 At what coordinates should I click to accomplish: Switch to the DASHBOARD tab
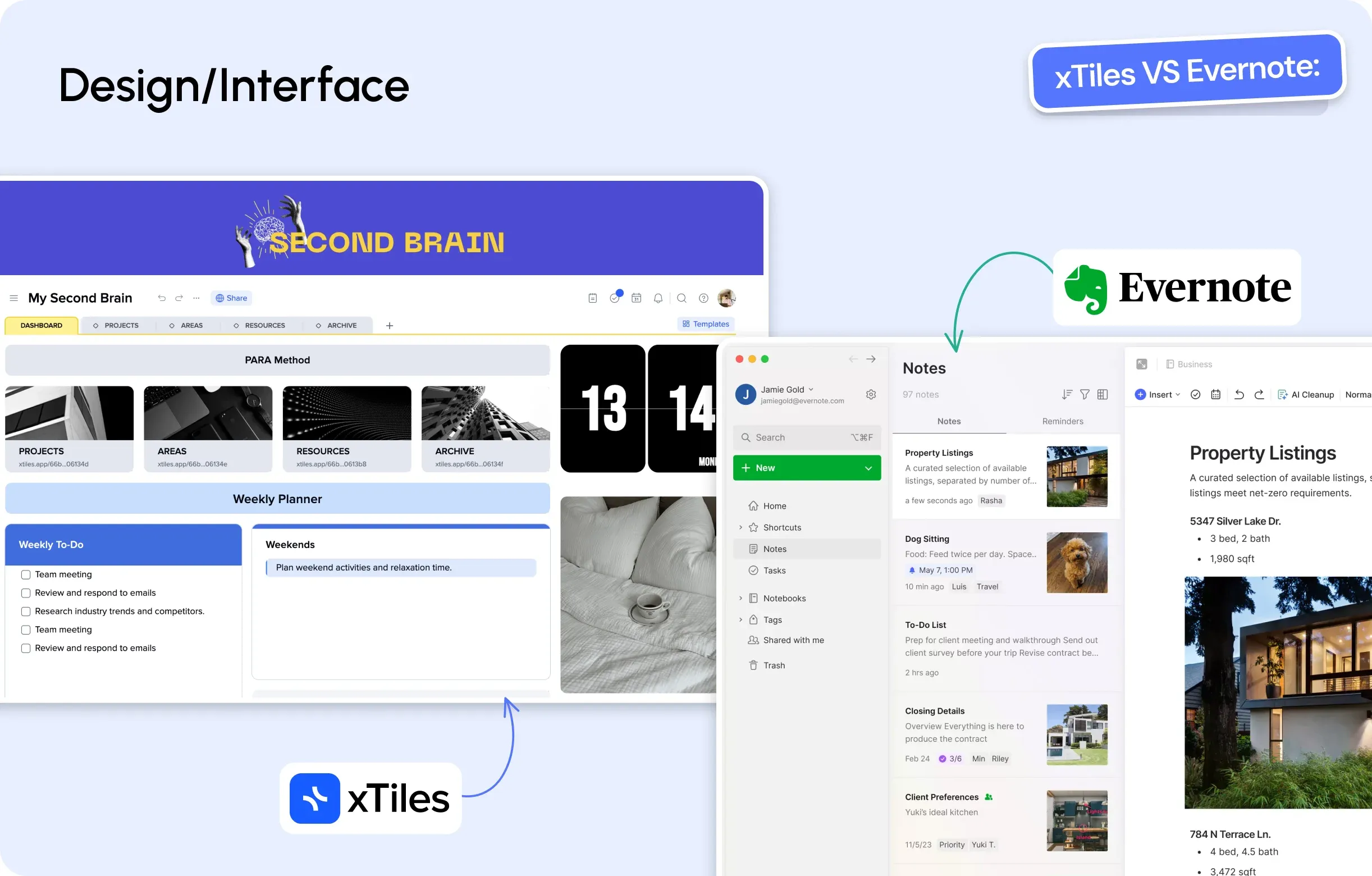pyautogui.click(x=42, y=326)
